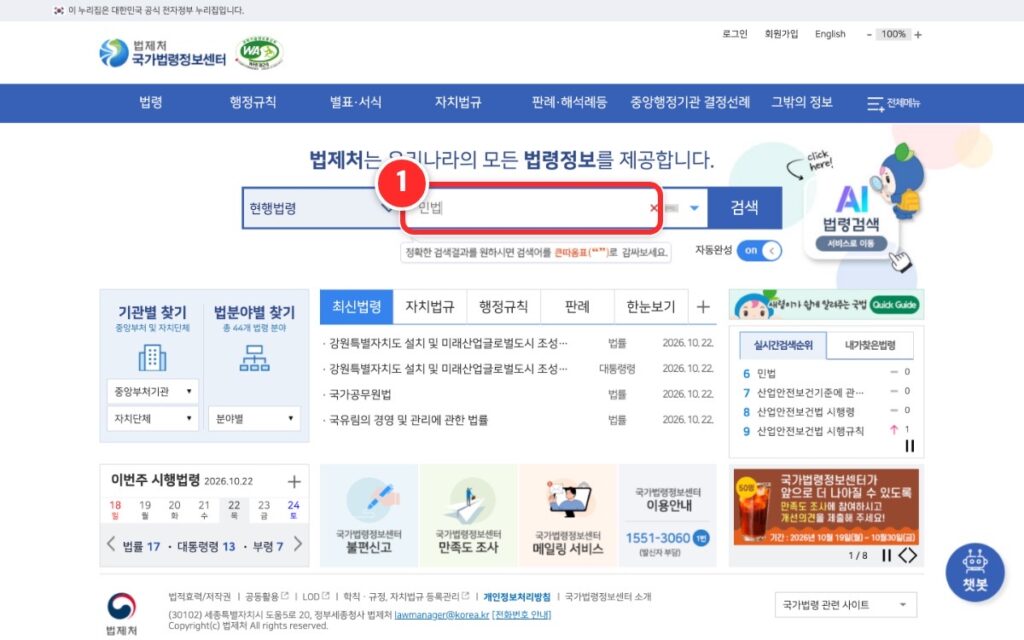The image size is (1024, 640).
Task: Click the 로그인 link
Action: 735,34
